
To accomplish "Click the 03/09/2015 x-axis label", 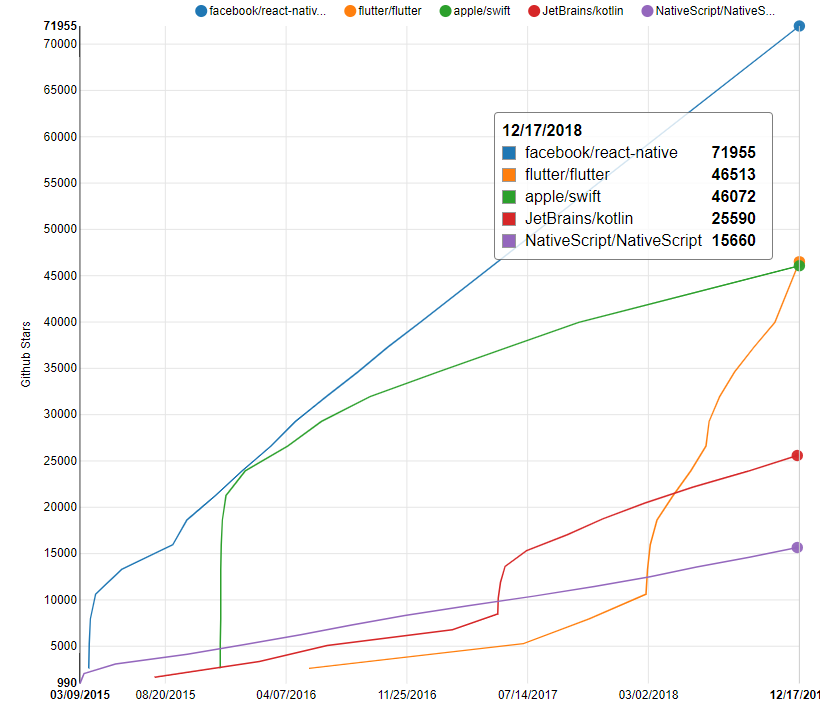I will pyautogui.click(x=80, y=694).
